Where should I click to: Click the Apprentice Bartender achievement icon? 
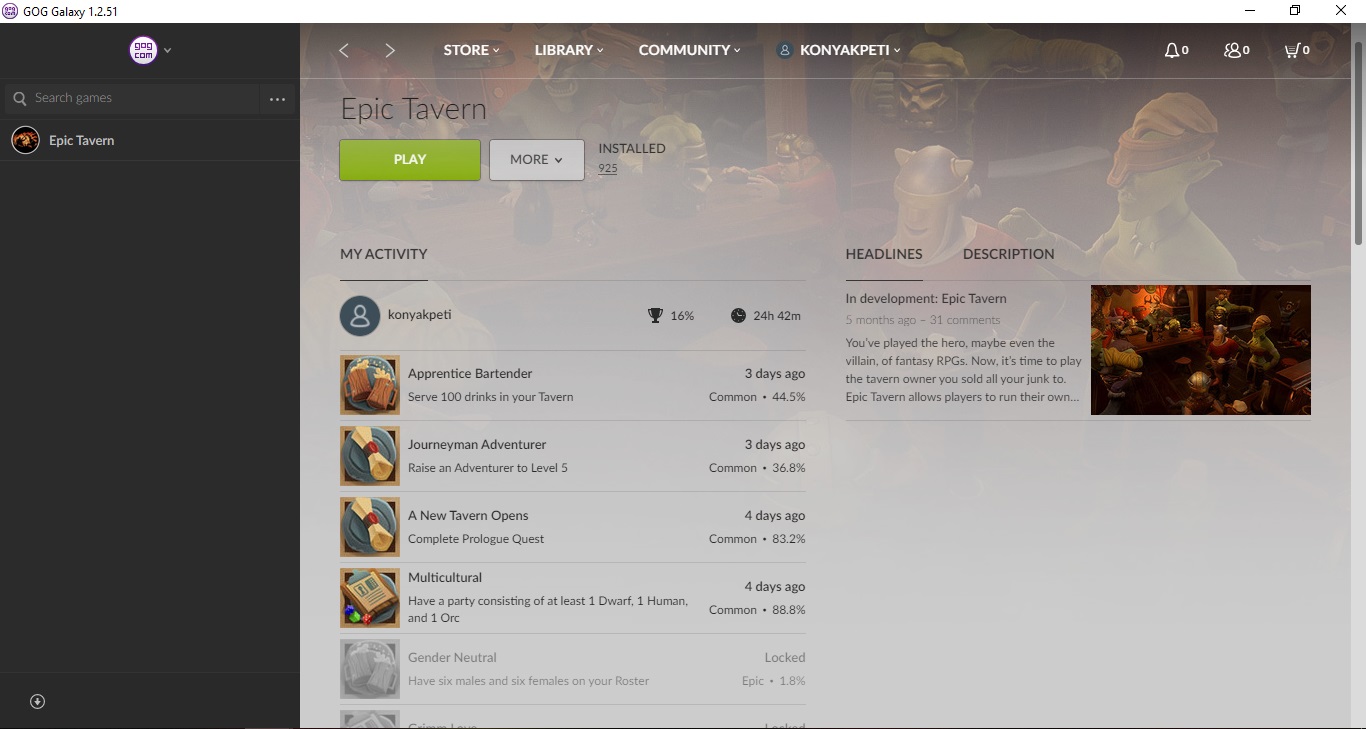click(370, 385)
